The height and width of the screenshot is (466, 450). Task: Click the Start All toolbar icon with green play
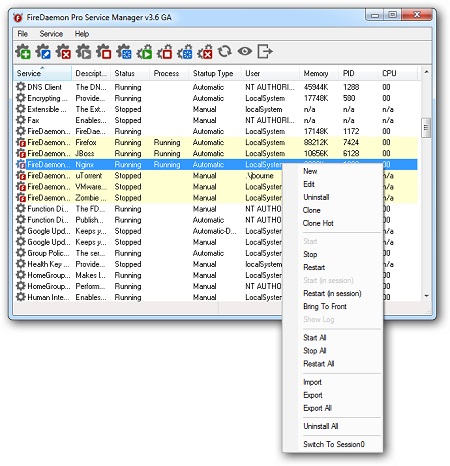click(144, 52)
